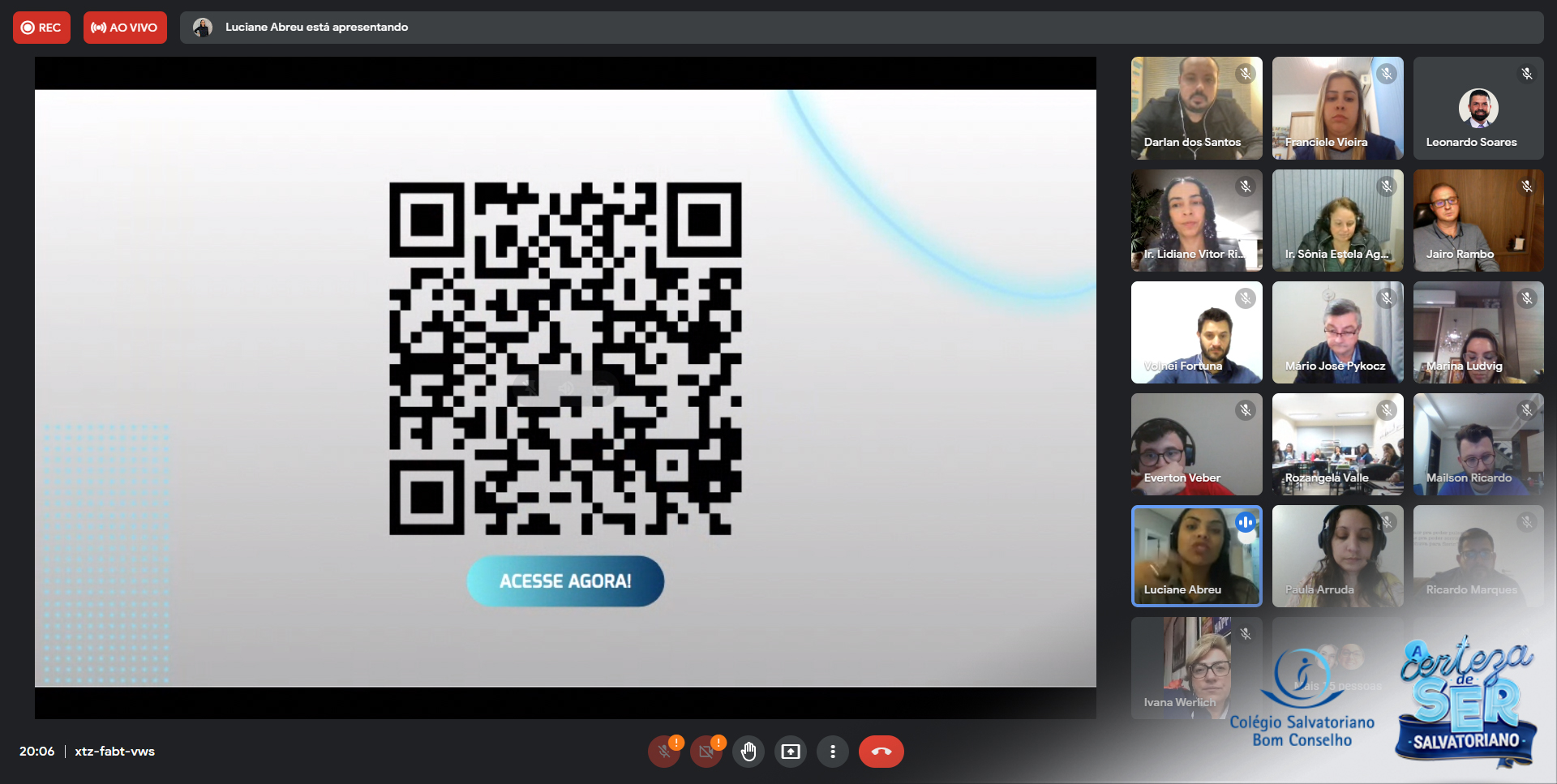Select Paula Arruda video tile

point(1338,556)
